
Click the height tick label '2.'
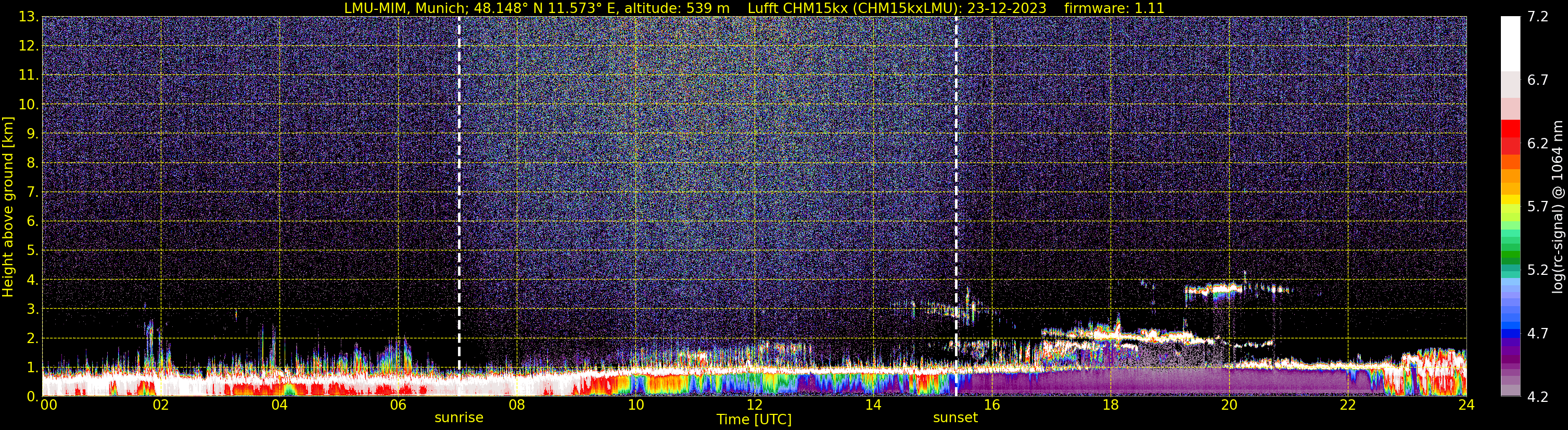point(32,339)
